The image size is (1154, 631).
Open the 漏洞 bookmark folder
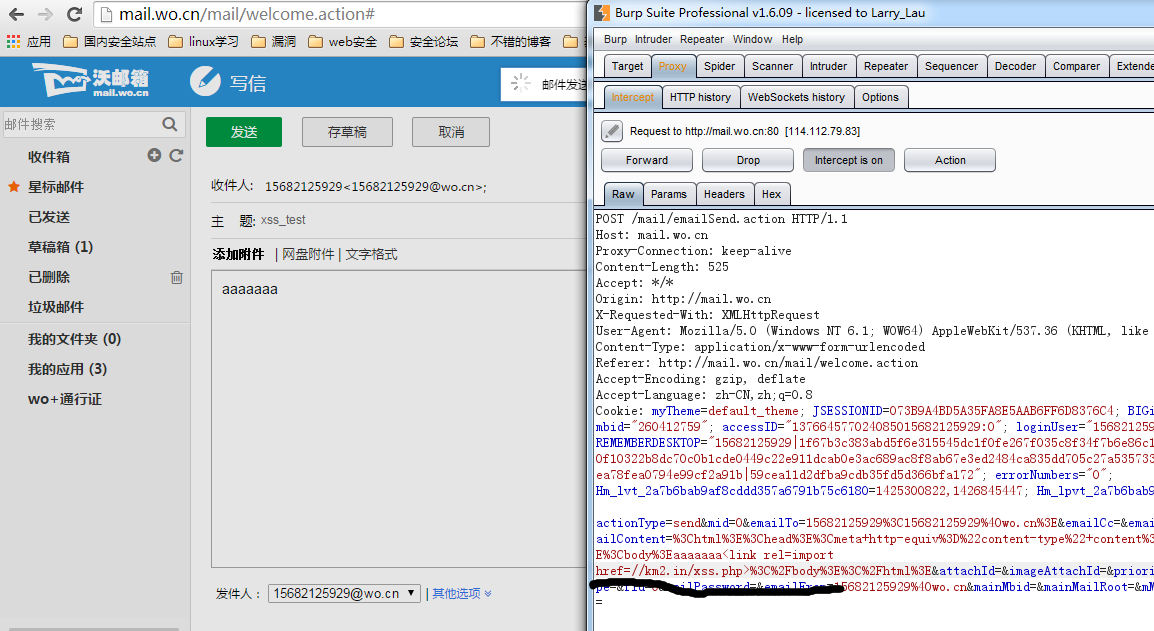pyautogui.click(x=274, y=41)
